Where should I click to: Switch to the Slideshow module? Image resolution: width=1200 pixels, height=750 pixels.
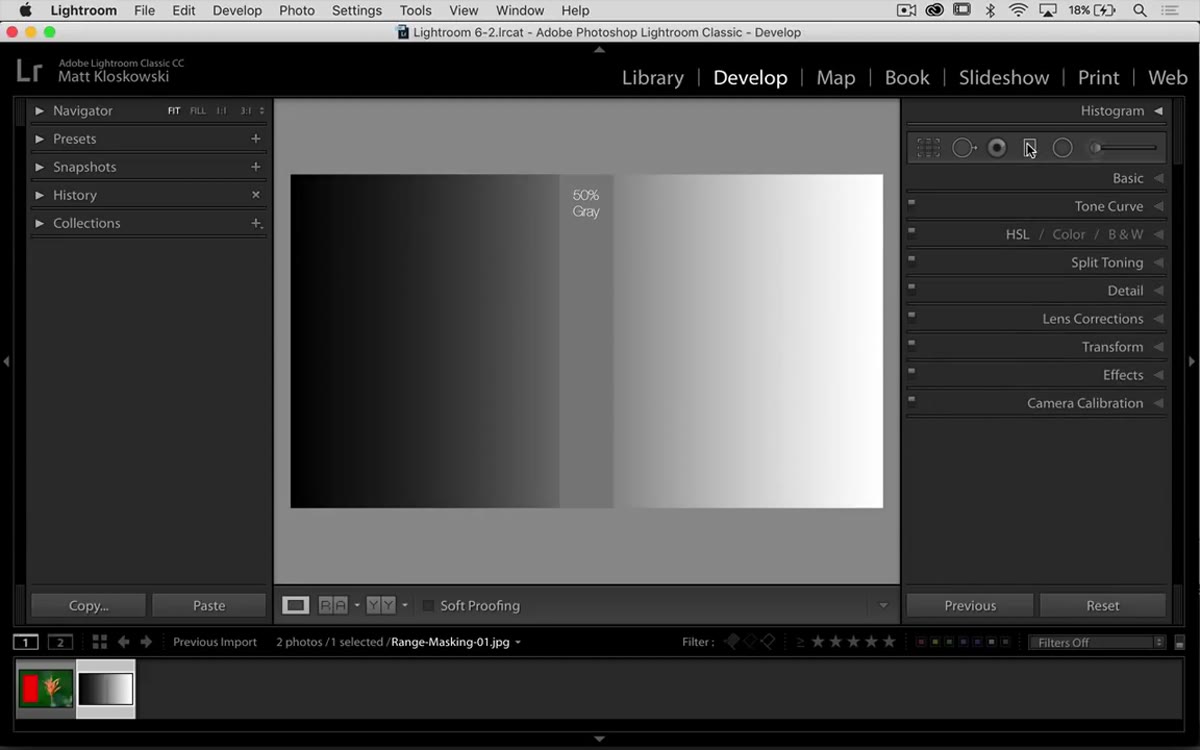tap(1004, 78)
